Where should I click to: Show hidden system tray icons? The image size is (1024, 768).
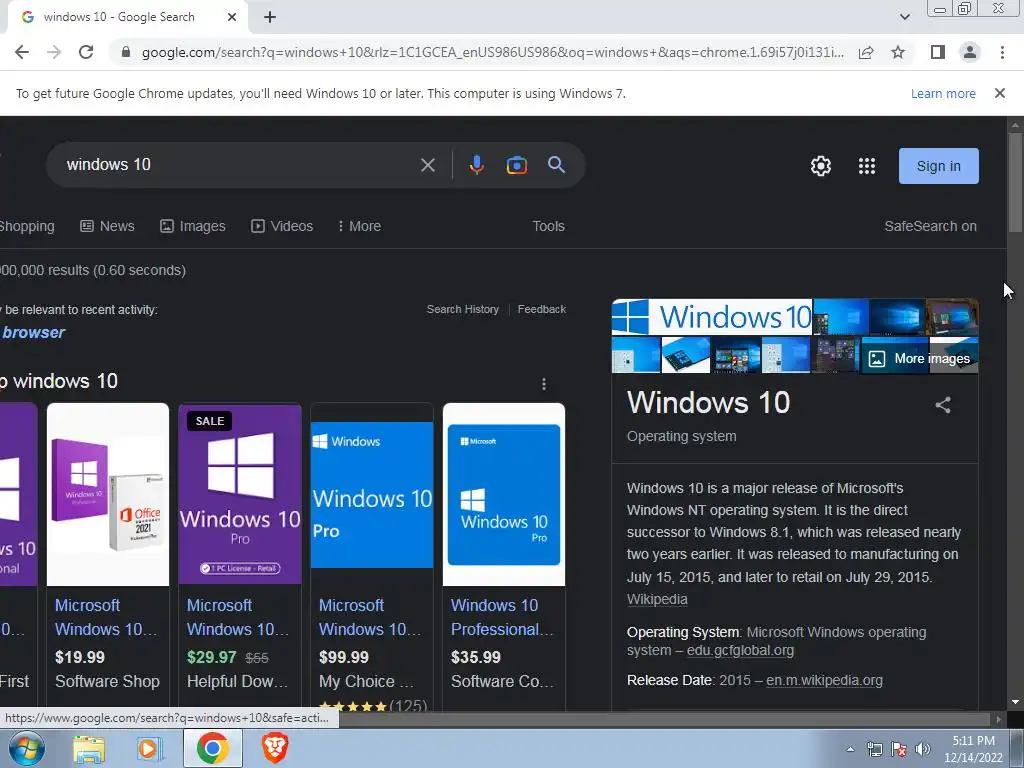pyautogui.click(x=850, y=749)
